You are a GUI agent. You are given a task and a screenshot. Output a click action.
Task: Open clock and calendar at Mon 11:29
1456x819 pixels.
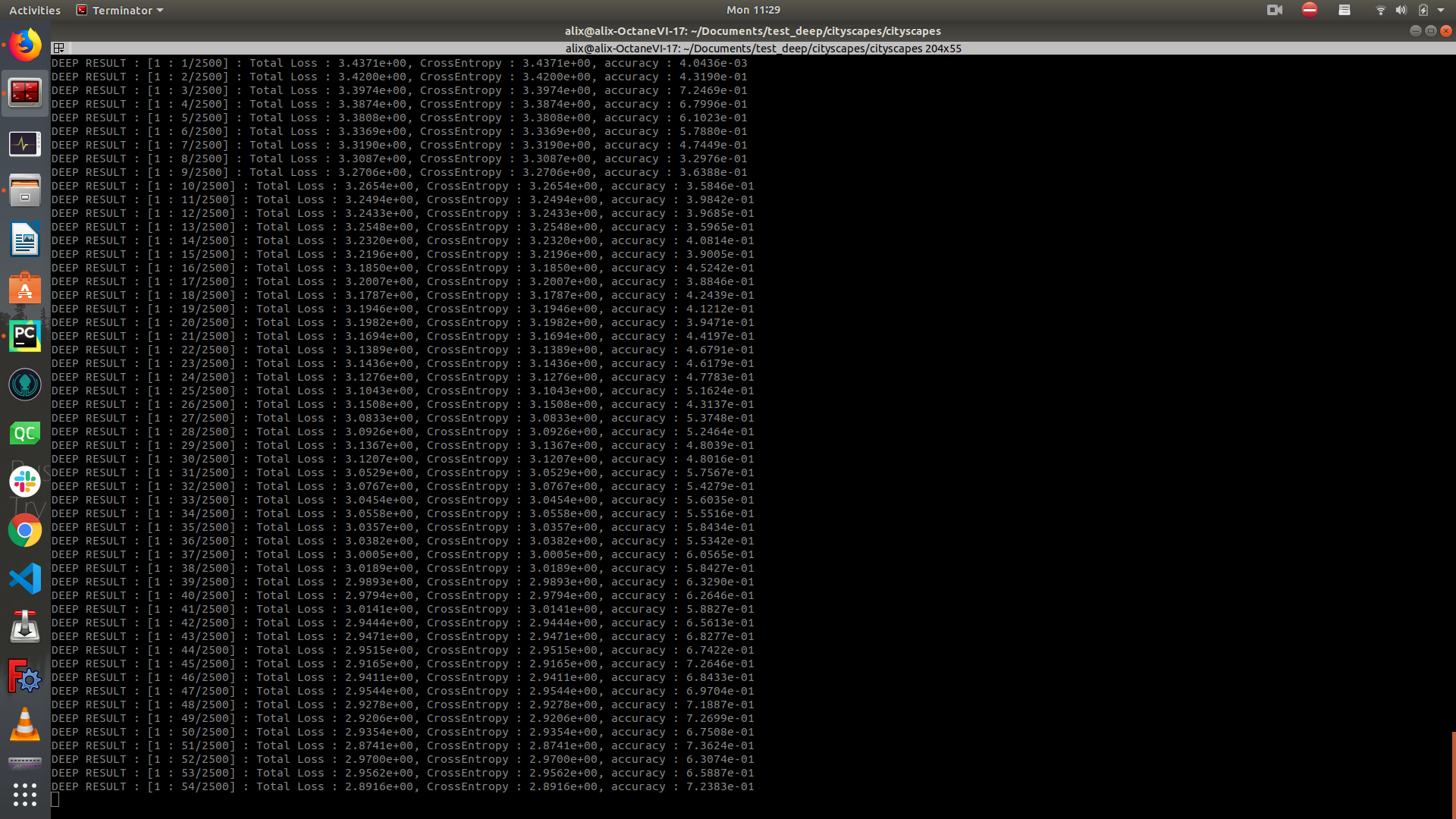[752, 10]
